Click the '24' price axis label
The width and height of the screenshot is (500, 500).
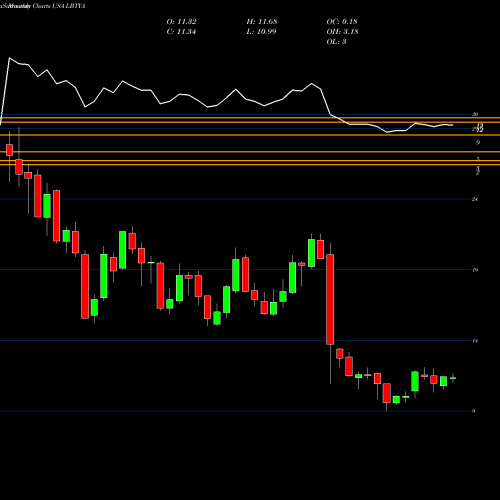pyautogui.click(x=475, y=199)
